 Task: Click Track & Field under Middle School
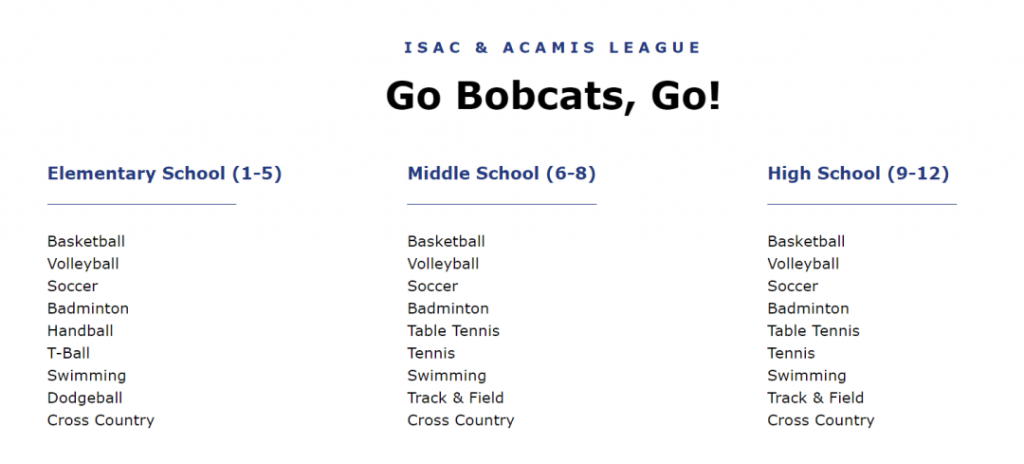coord(456,397)
